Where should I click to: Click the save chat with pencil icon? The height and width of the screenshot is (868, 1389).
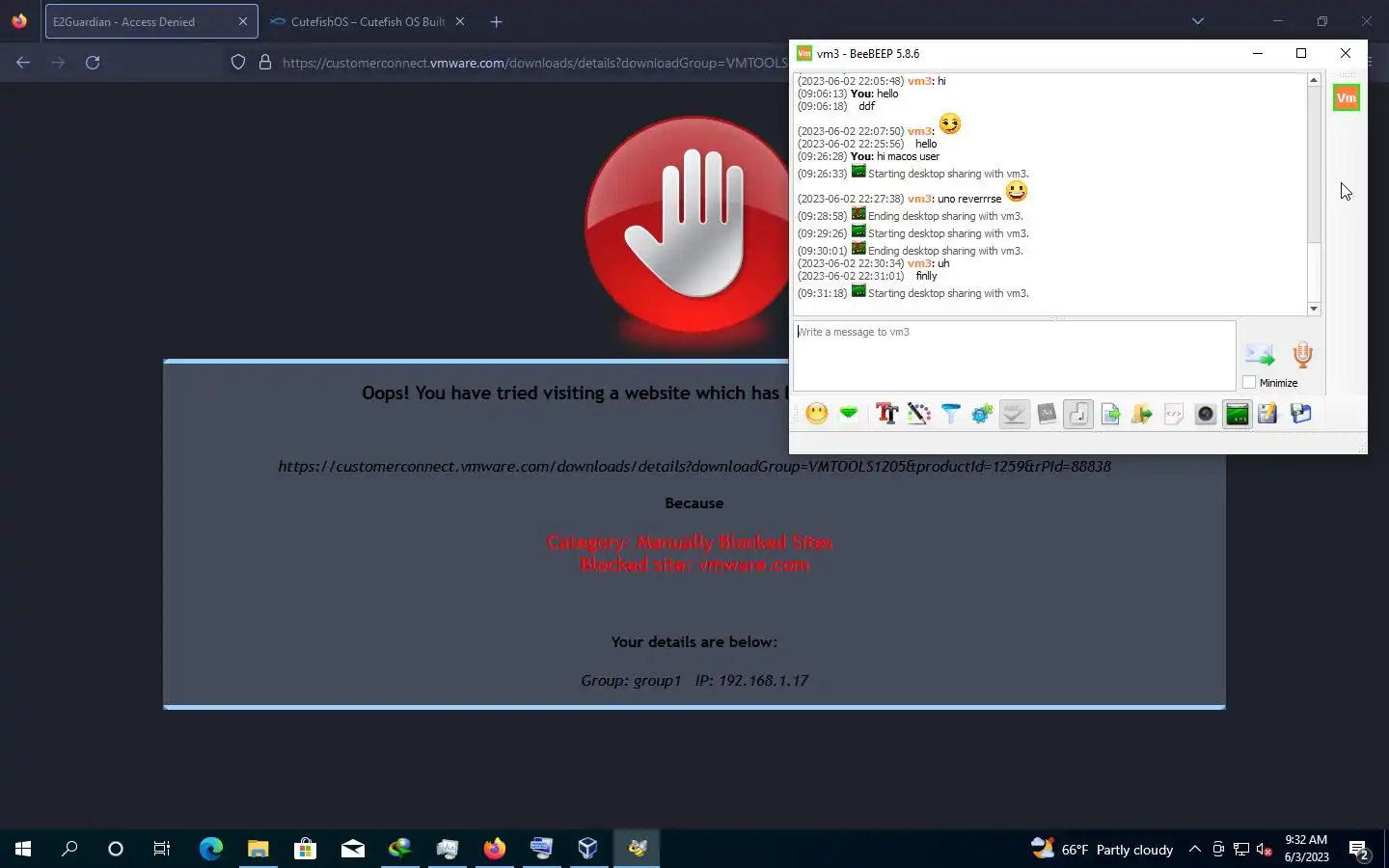(x=1268, y=414)
